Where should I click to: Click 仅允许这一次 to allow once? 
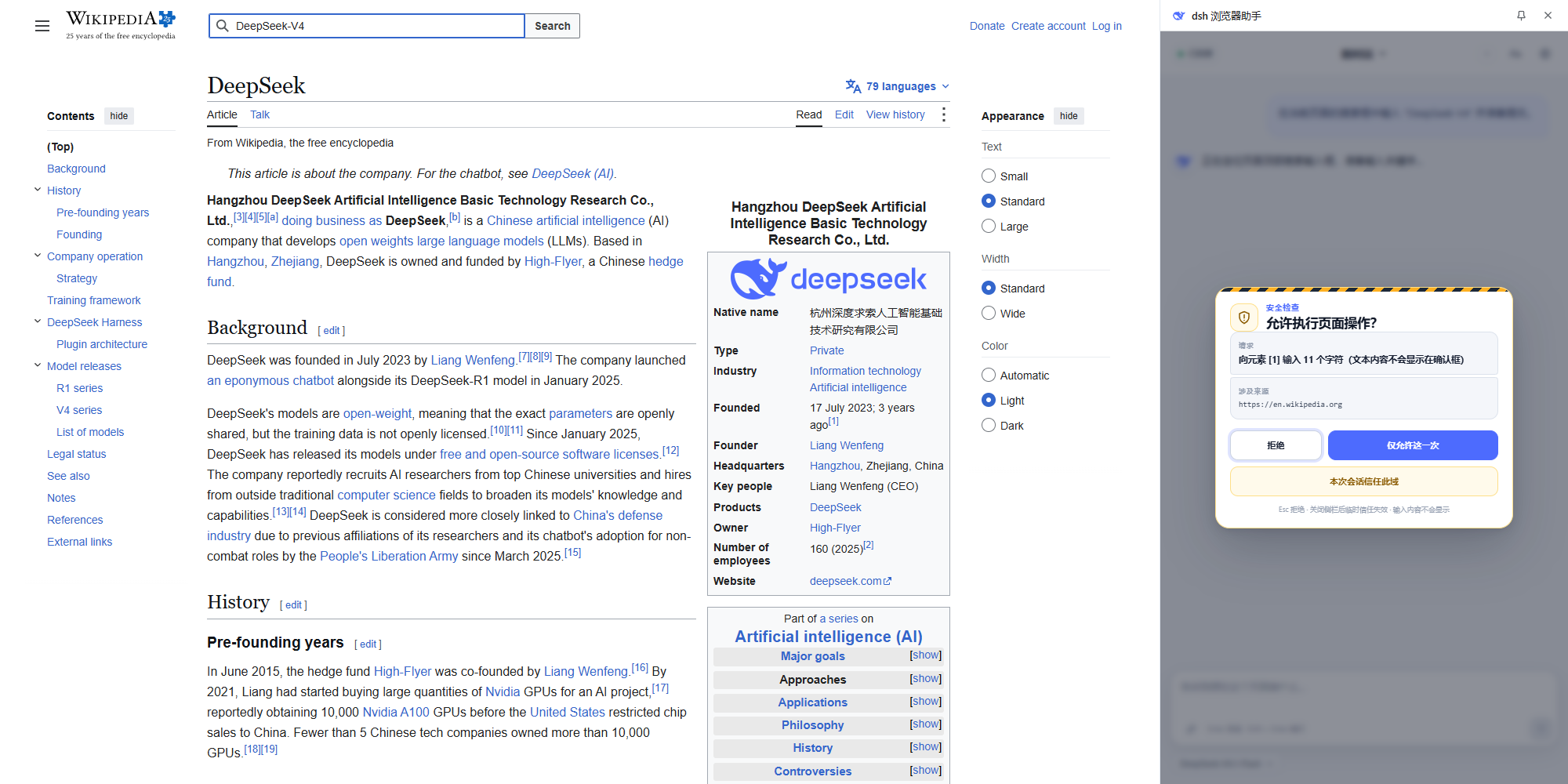click(x=1413, y=445)
